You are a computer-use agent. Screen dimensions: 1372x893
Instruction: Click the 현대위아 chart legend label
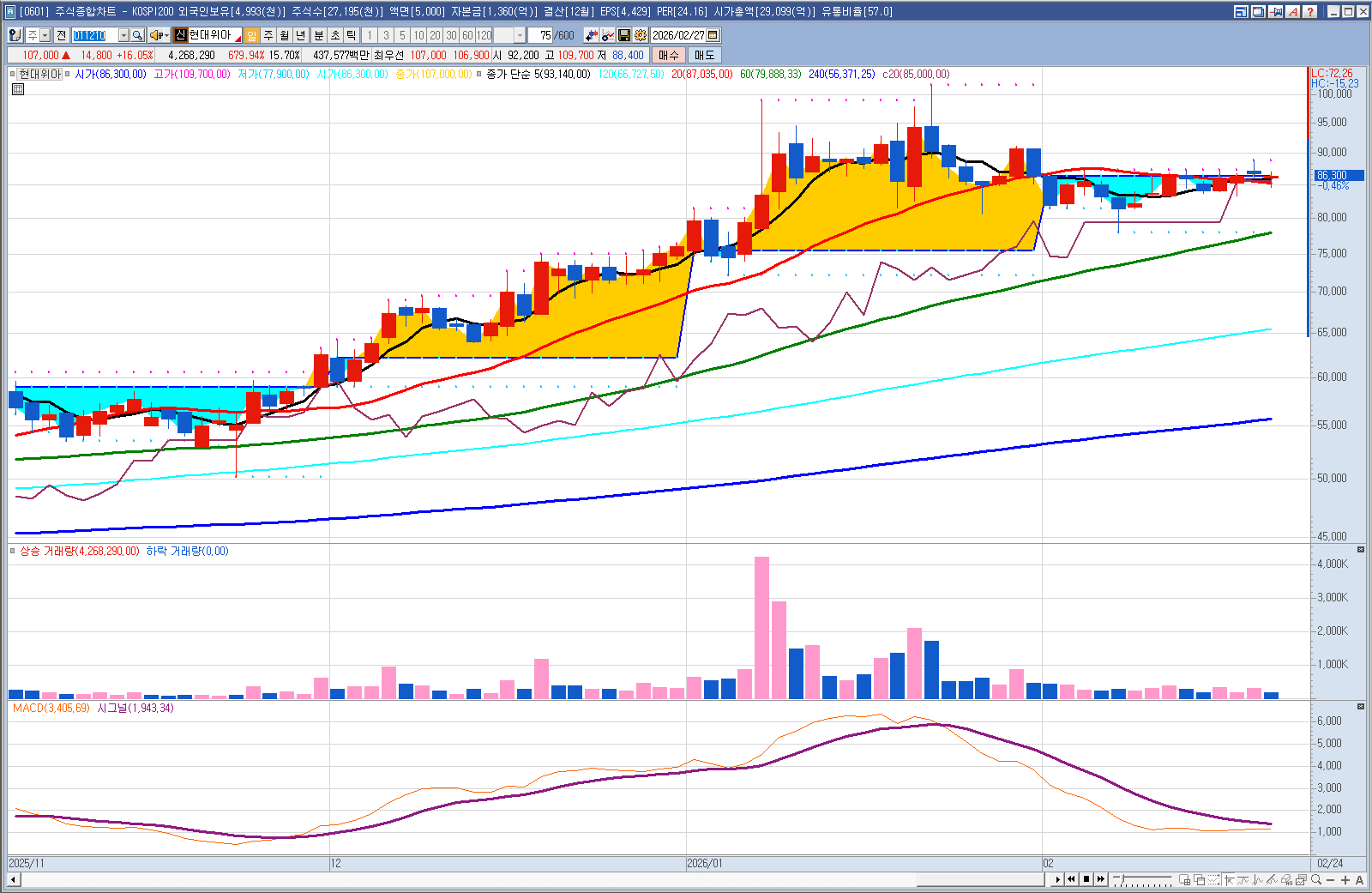pos(40,75)
